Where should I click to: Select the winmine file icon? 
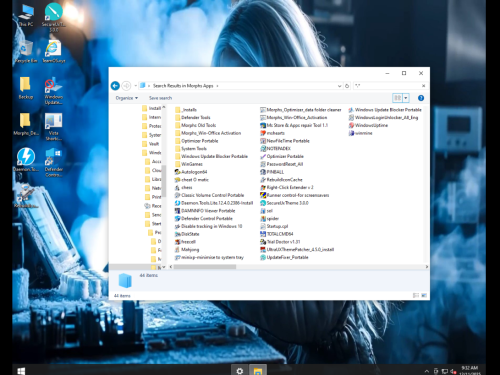(x=360, y=133)
